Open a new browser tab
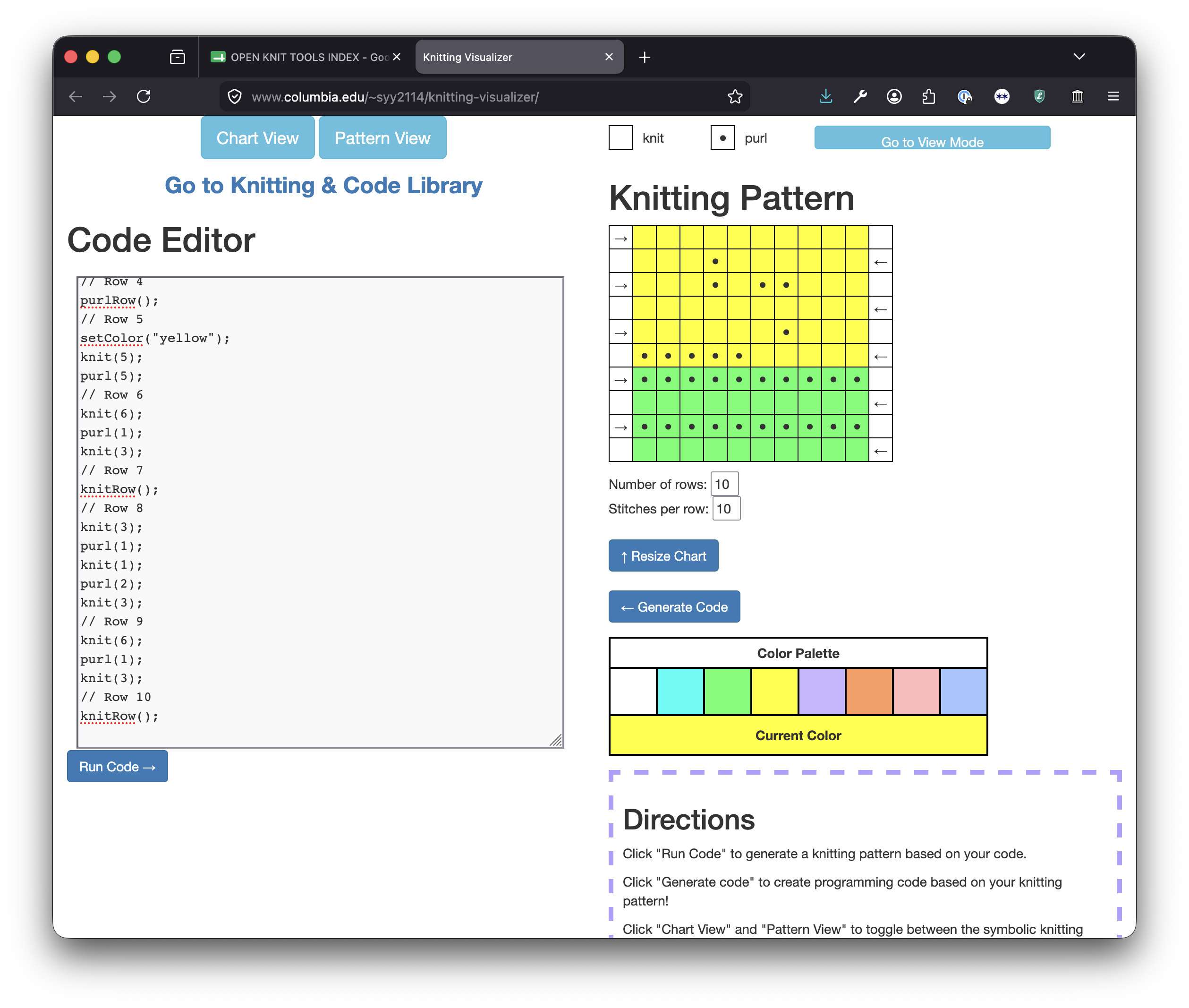This screenshot has width=1189, height=1008. click(644, 57)
